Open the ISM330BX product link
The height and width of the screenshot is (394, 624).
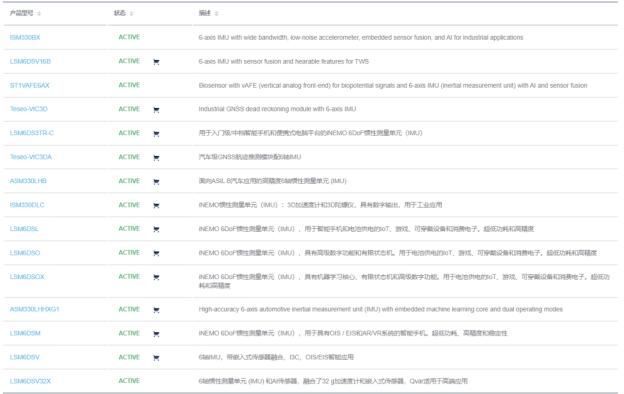pyautogui.click(x=25, y=37)
